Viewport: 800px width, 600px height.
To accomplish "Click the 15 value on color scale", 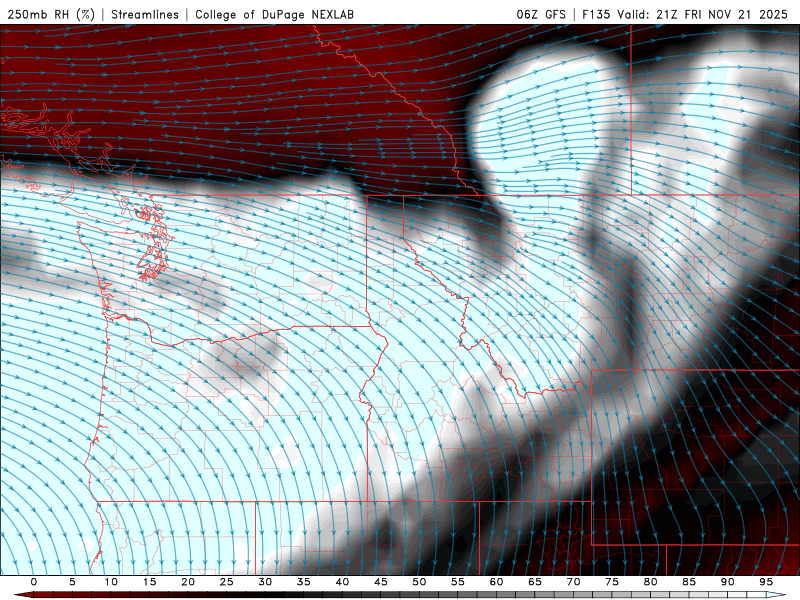I will (x=149, y=582).
